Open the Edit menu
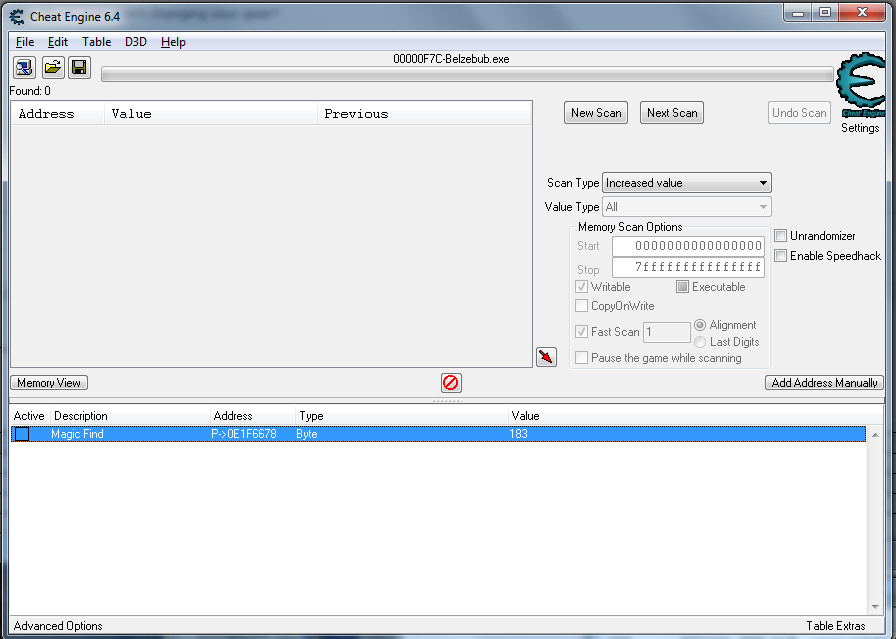The width and height of the screenshot is (896, 639). pos(58,42)
